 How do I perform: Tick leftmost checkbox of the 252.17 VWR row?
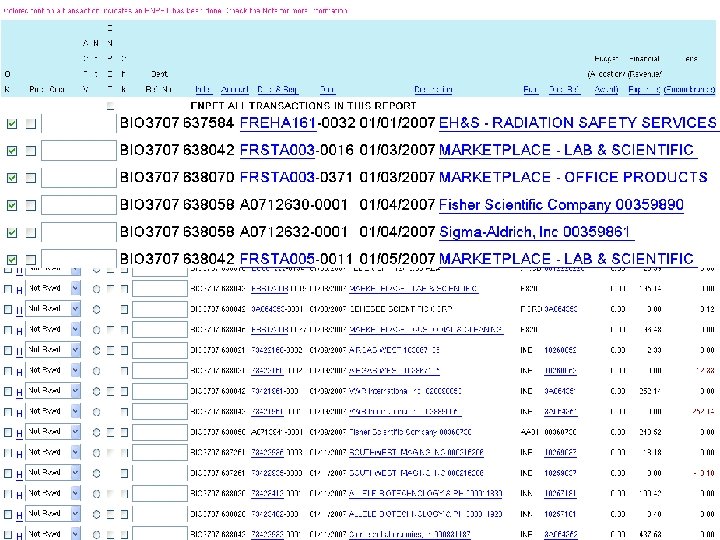pos(8,391)
